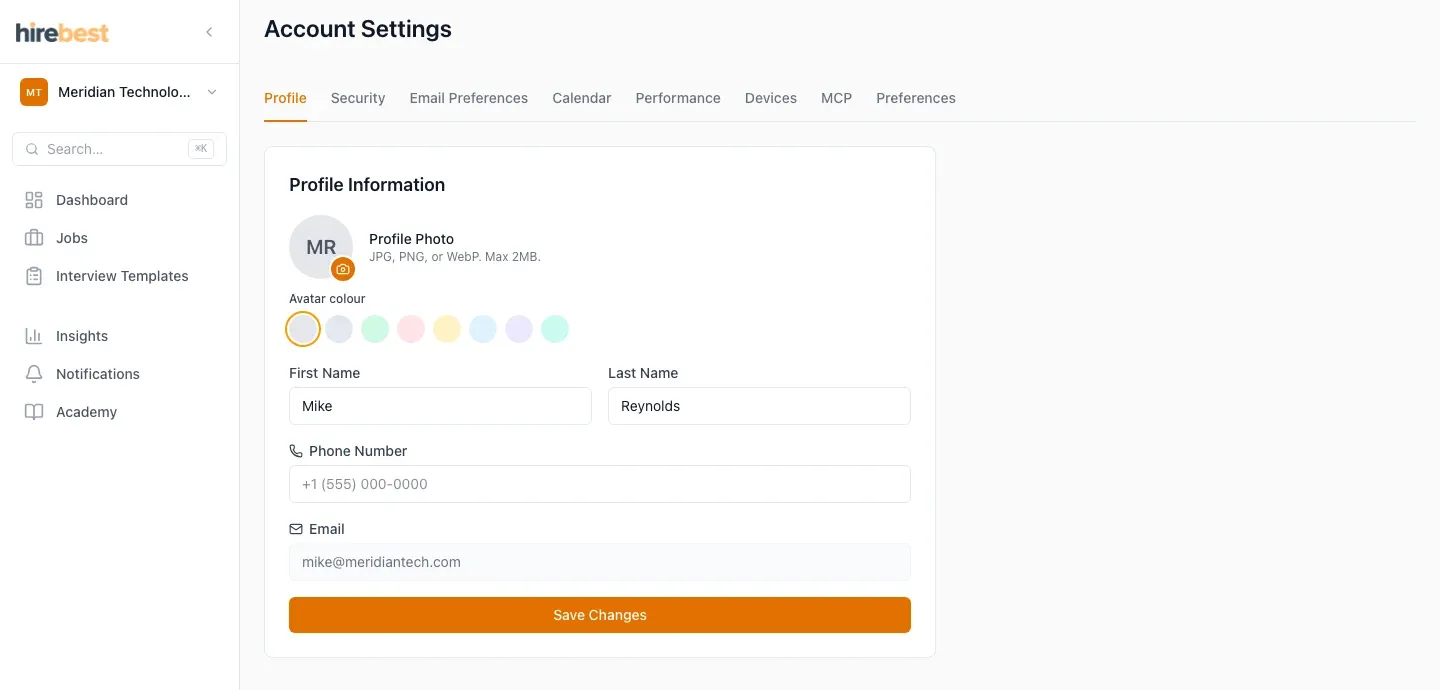Select the lavender avatar colour
This screenshot has height=690, width=1440.
(x=519, y=329)
